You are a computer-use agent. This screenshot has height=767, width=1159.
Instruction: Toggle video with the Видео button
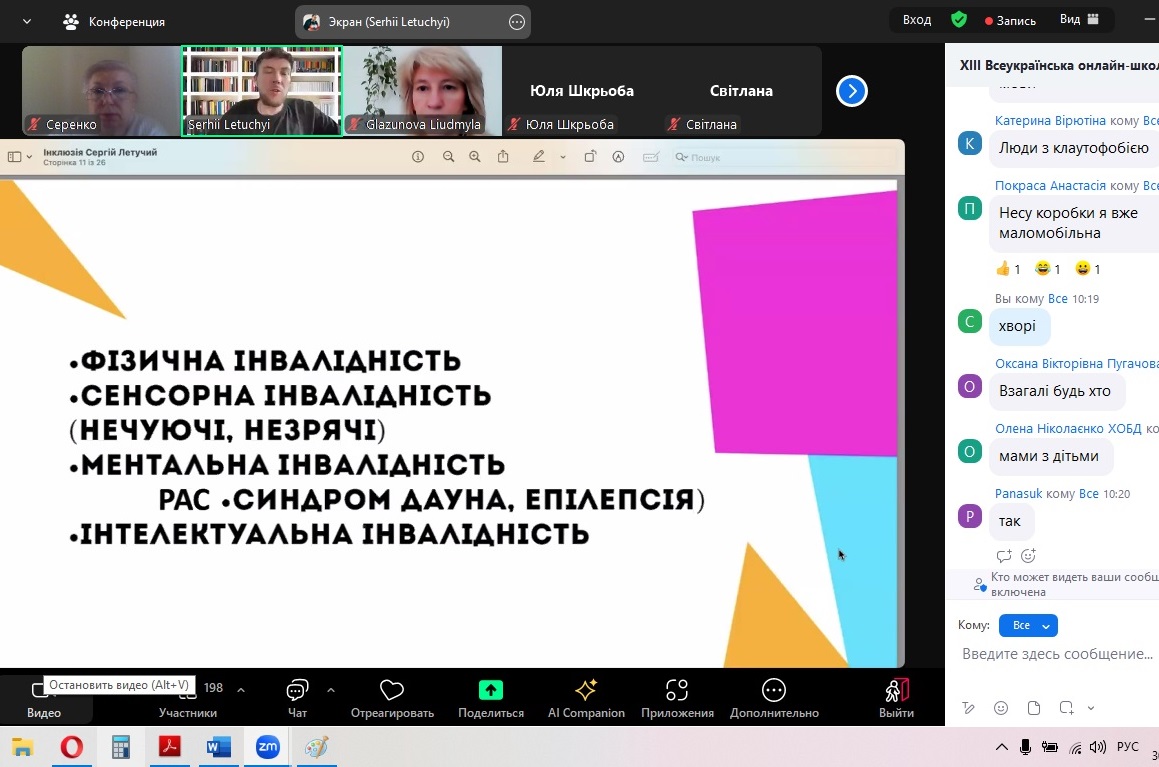coord(44,698)
